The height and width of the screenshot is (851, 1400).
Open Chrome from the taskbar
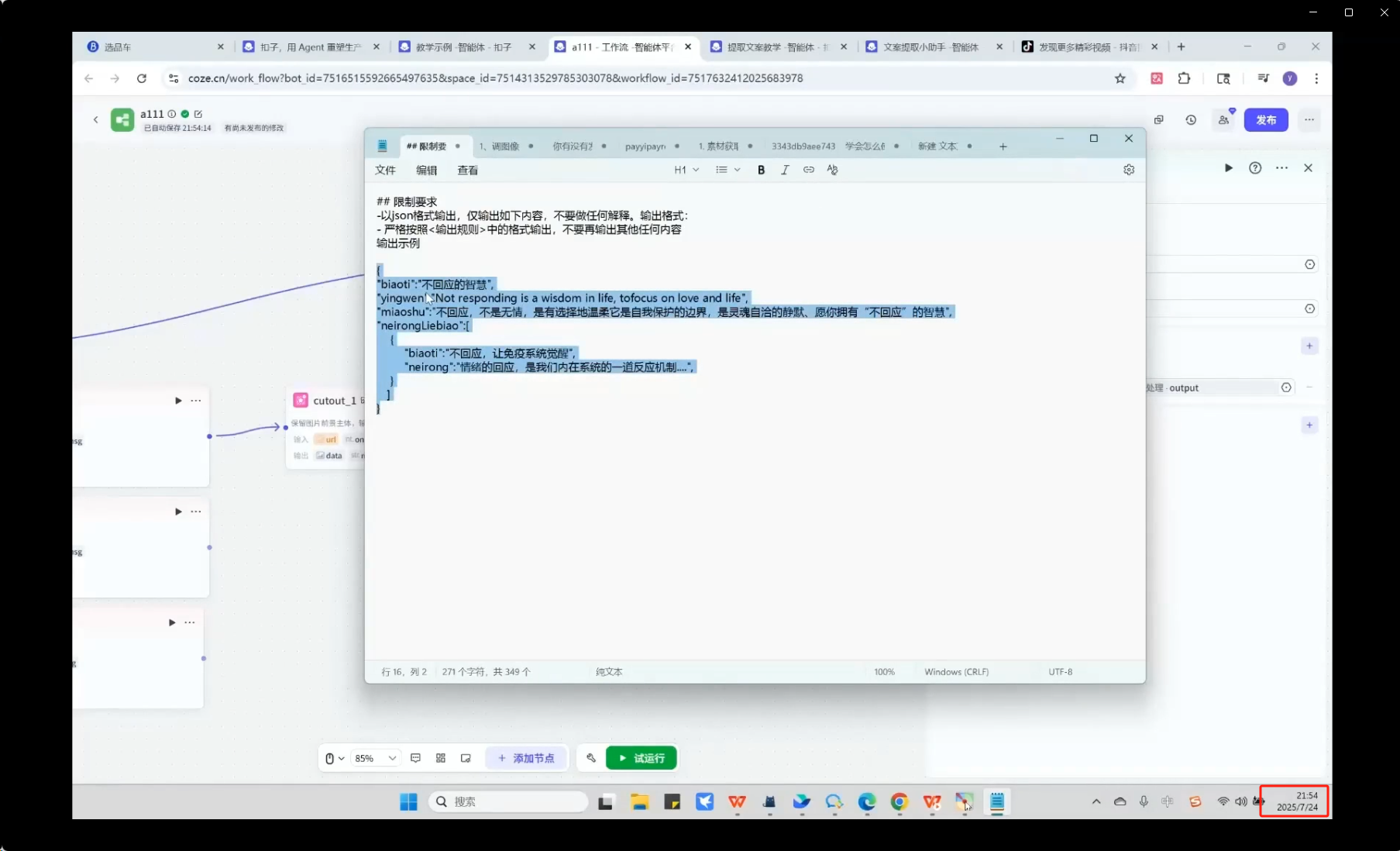(899, 802)
